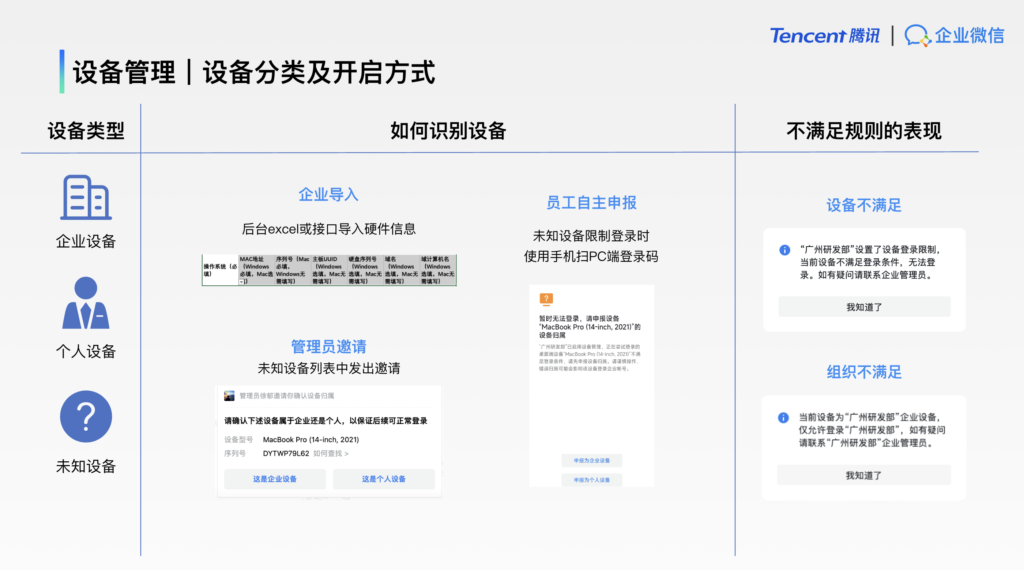Screen dimensions: 1024x570
Task: Click the 企业设备 label
Action: point(86,242)
